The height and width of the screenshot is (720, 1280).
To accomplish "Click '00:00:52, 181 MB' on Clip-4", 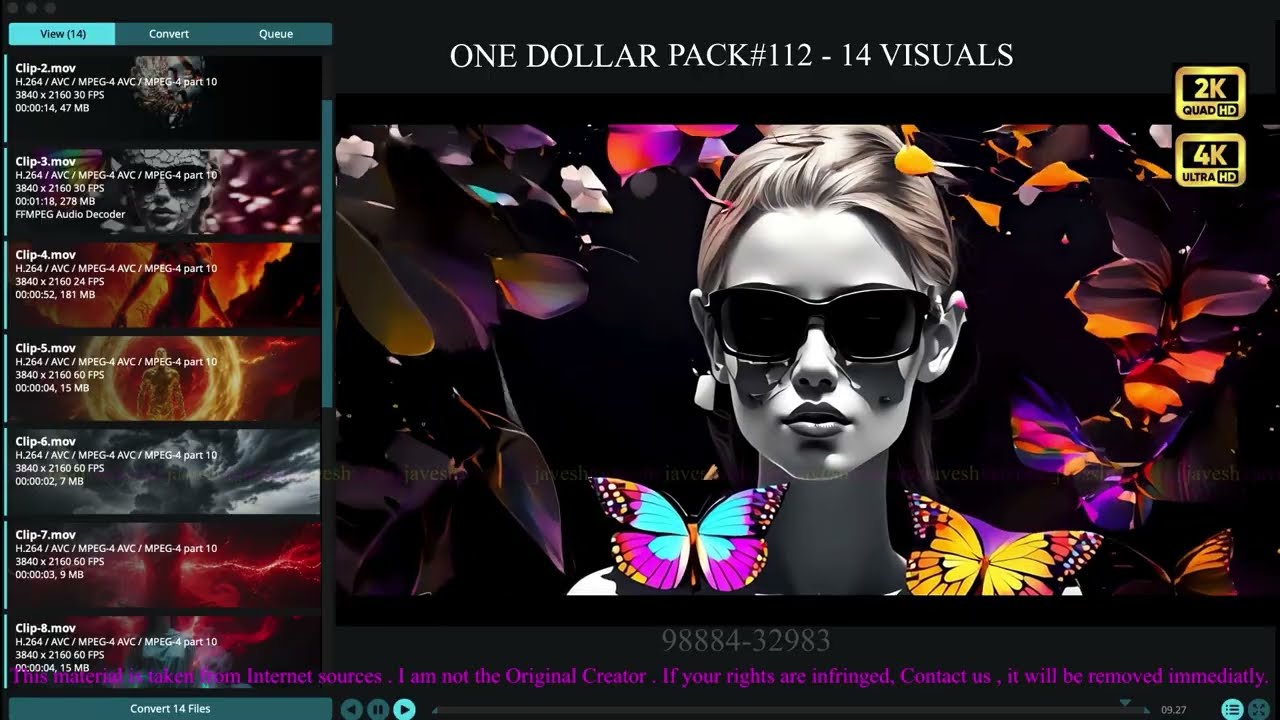I will (55, 295).
